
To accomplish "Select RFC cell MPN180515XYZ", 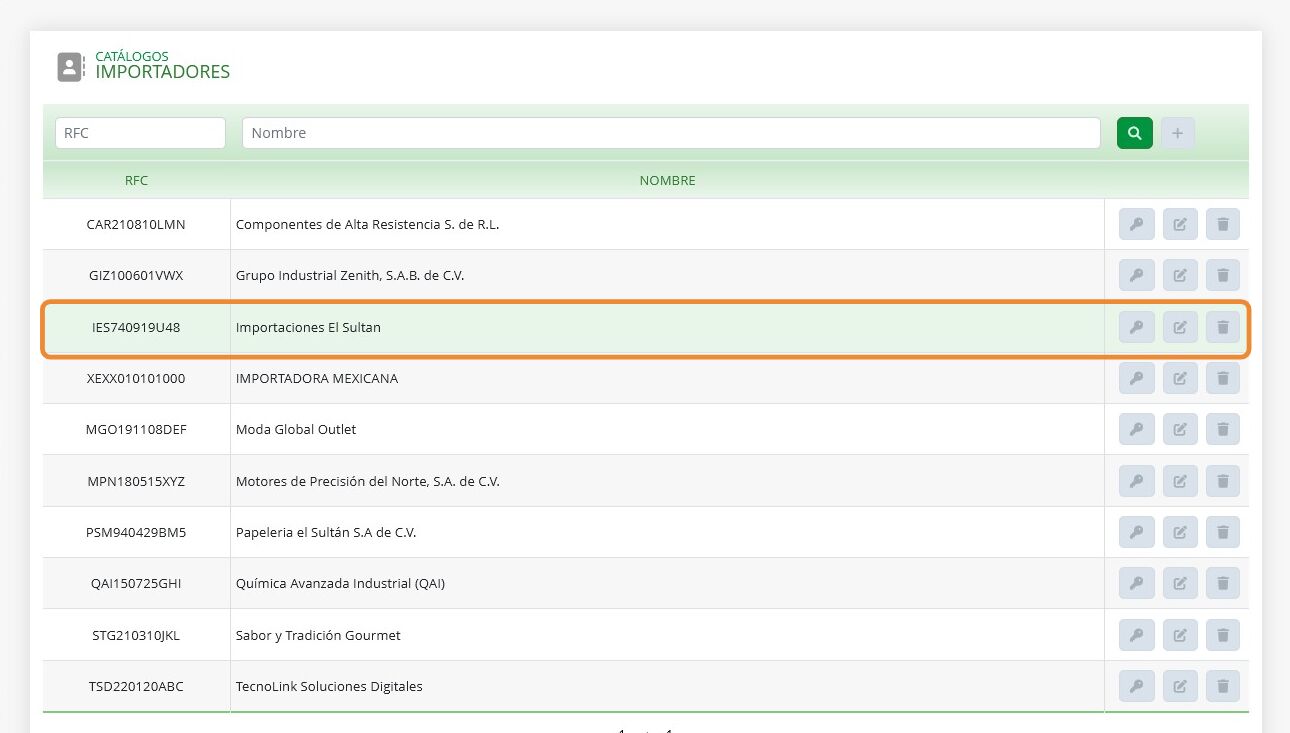I will pyautogui.click(x=136, y=481).
